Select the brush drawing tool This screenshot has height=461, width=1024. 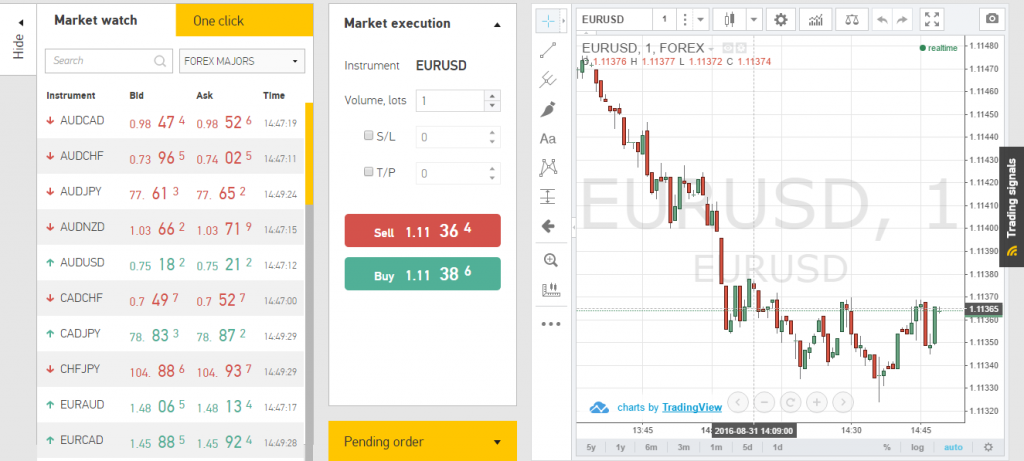(548, 109)
